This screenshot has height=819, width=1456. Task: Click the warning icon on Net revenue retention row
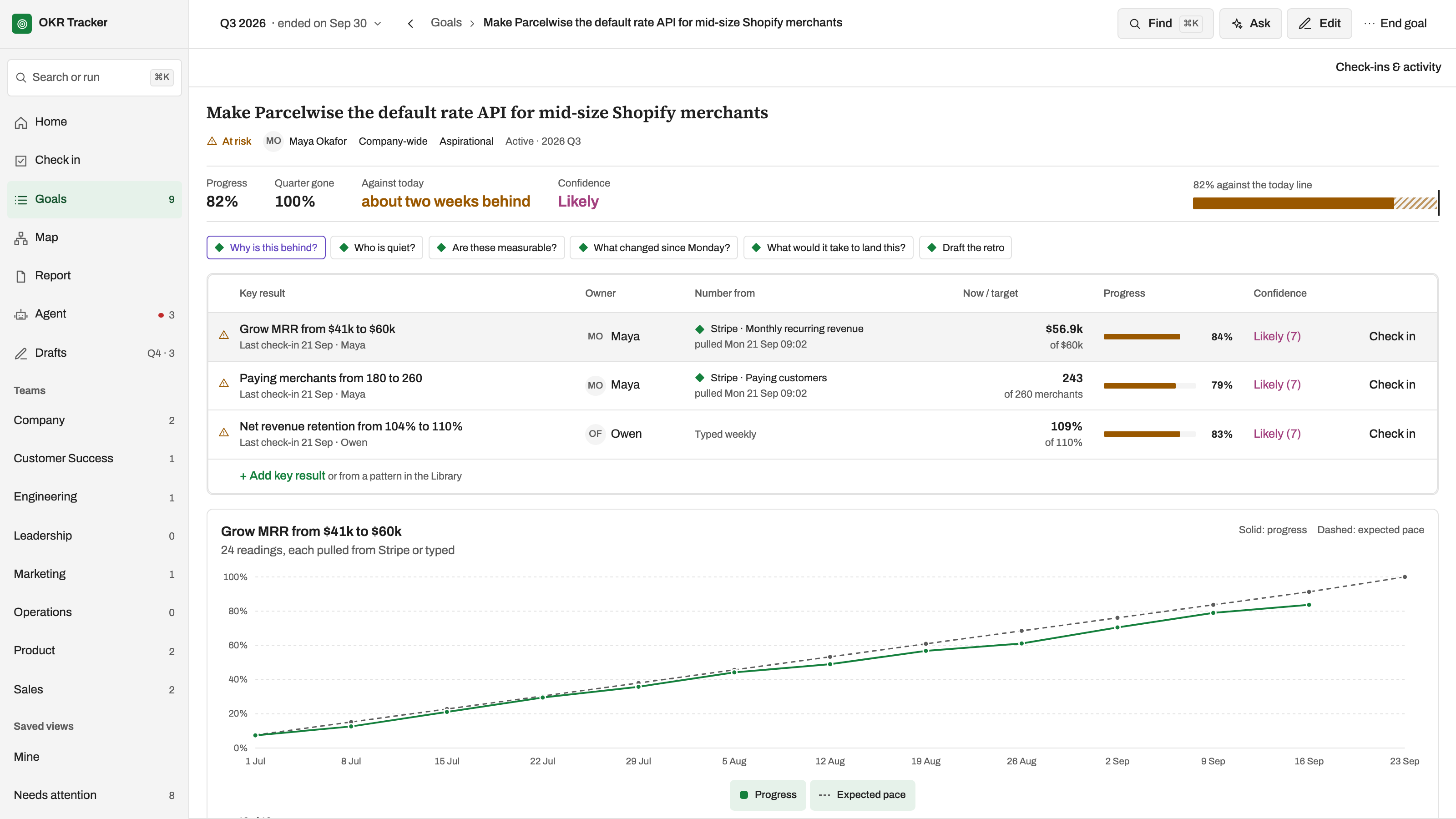pyautogui.click(x=224, y=432)
